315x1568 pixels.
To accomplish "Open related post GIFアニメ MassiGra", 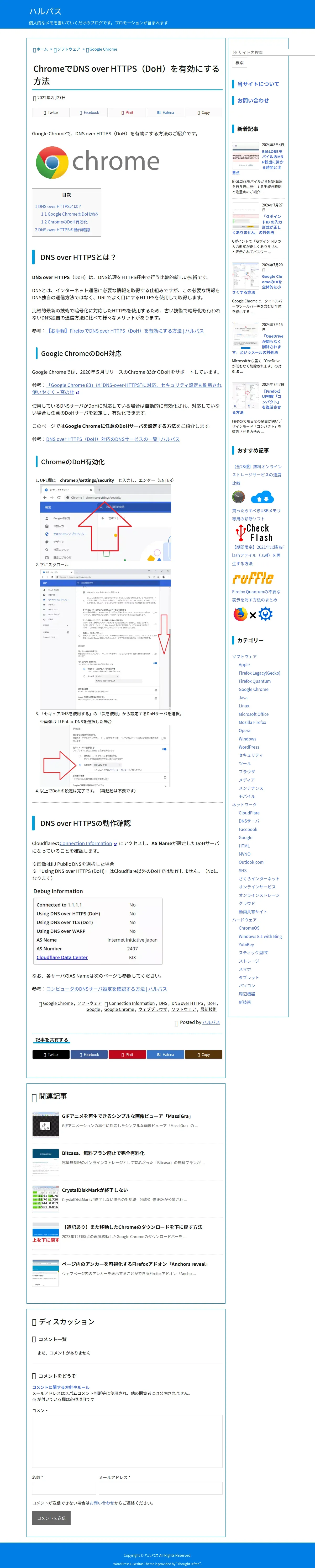I will 127,1116.
